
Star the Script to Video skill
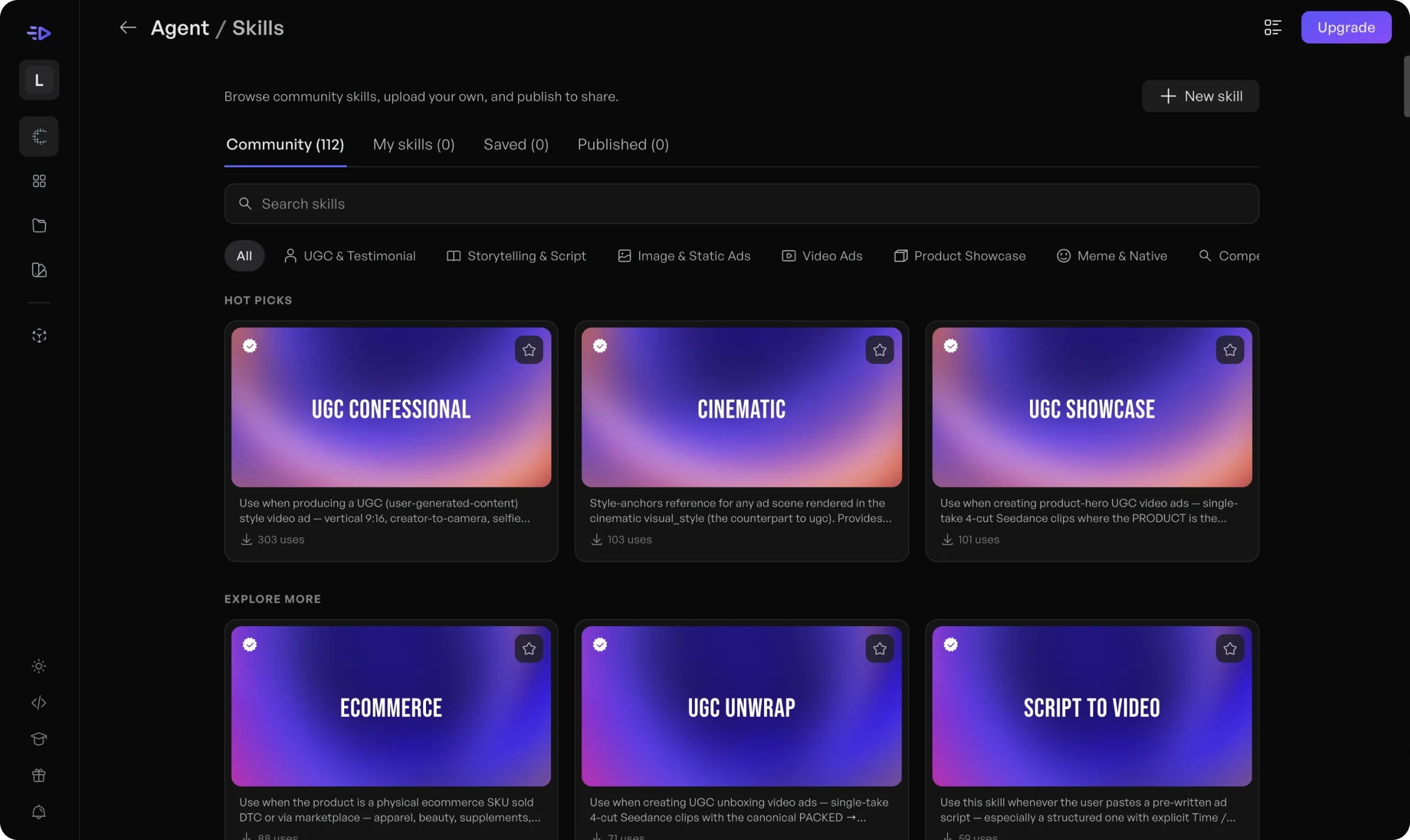pyautogui.click(x=1230, y=649)
